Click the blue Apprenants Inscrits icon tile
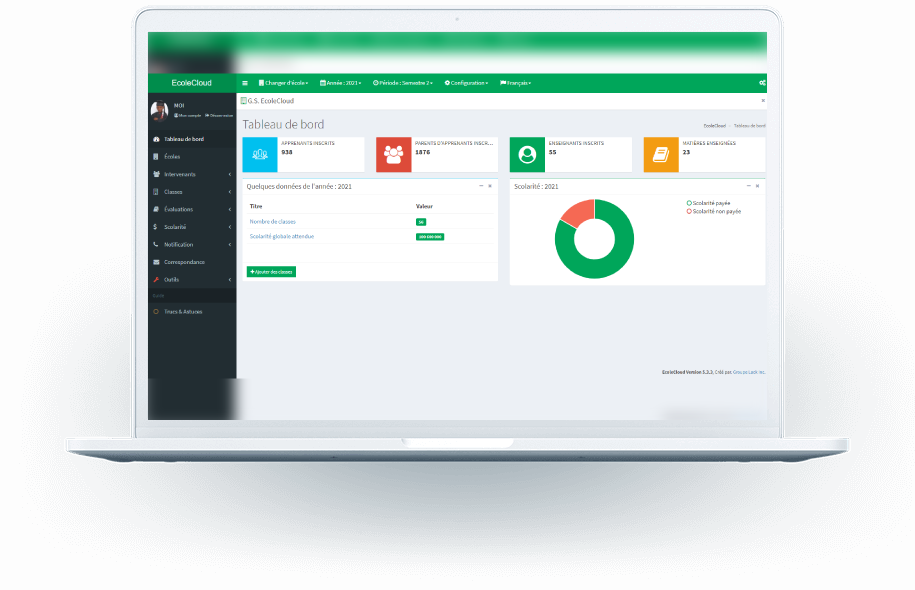The height and width of the screenshot is (590, 915). [260, 155]
